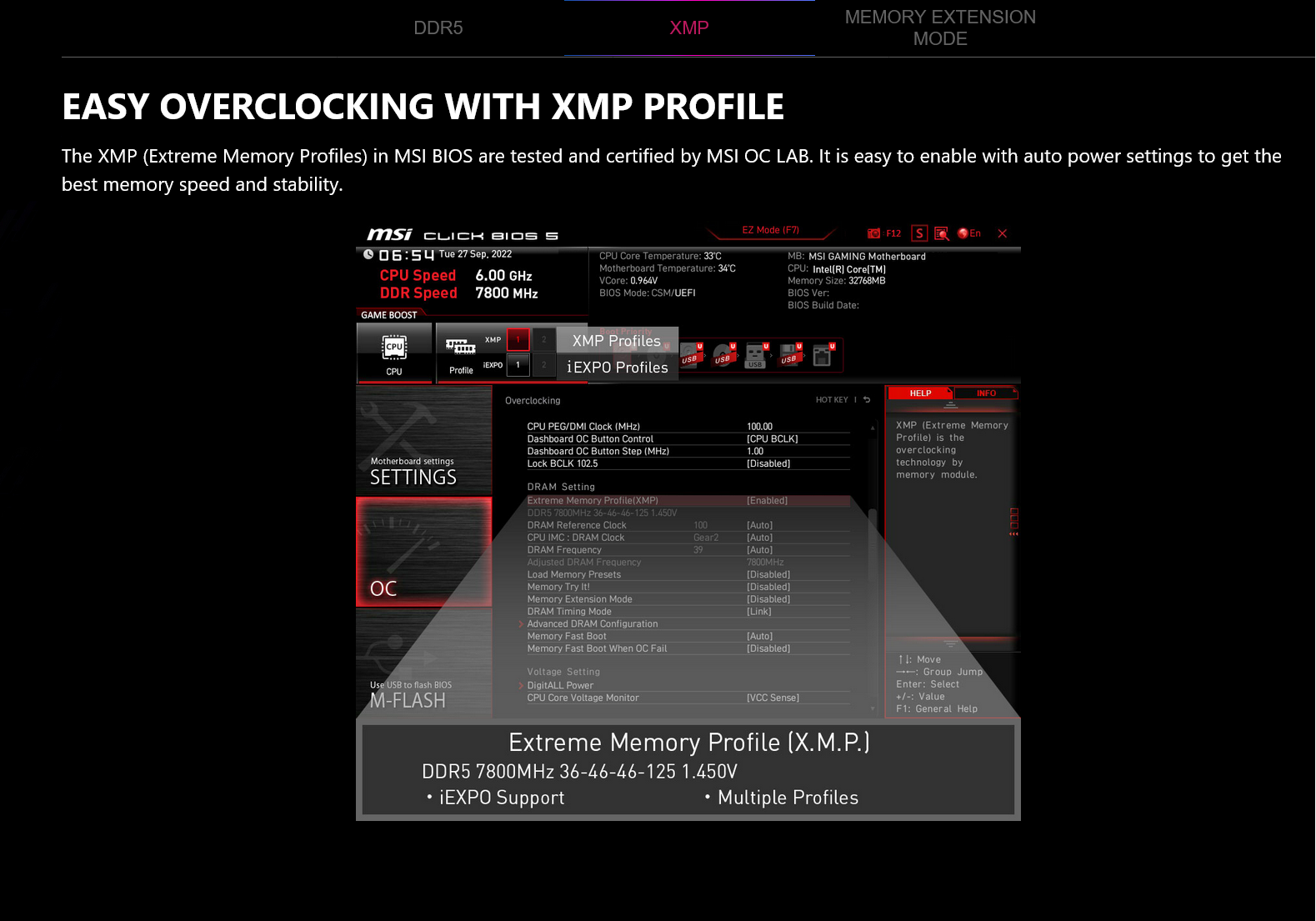Toggle XMP profile 1 button

pyautogui.click(x=518, y=339)
